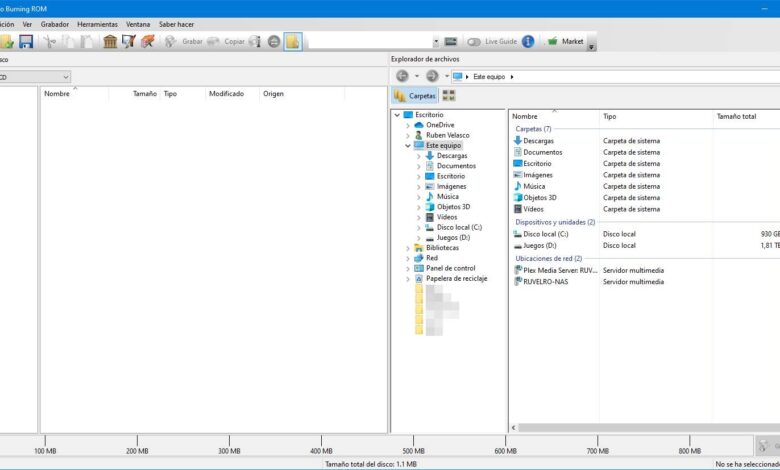Image resolution: width=780 pixels, height=470 pixels.
Task: Save the compilation with the floppy disk icon
Action: (26, 42)
